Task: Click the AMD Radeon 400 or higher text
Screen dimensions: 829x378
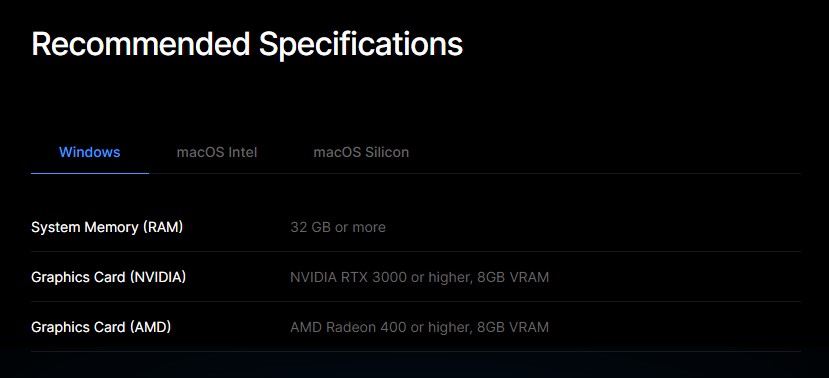Action: point(380,327)
